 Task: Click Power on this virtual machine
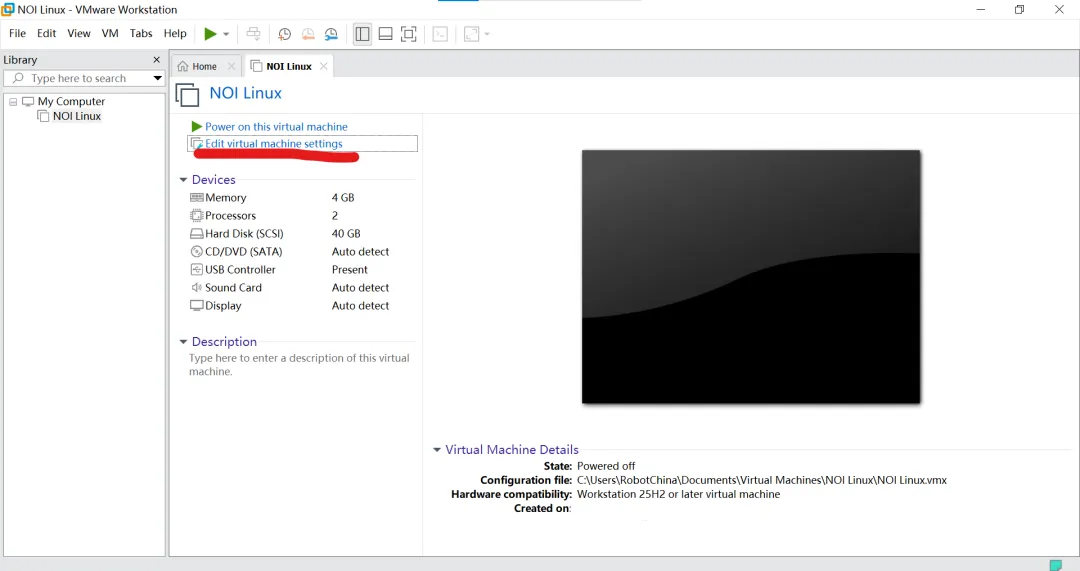[x=276, y=127]
